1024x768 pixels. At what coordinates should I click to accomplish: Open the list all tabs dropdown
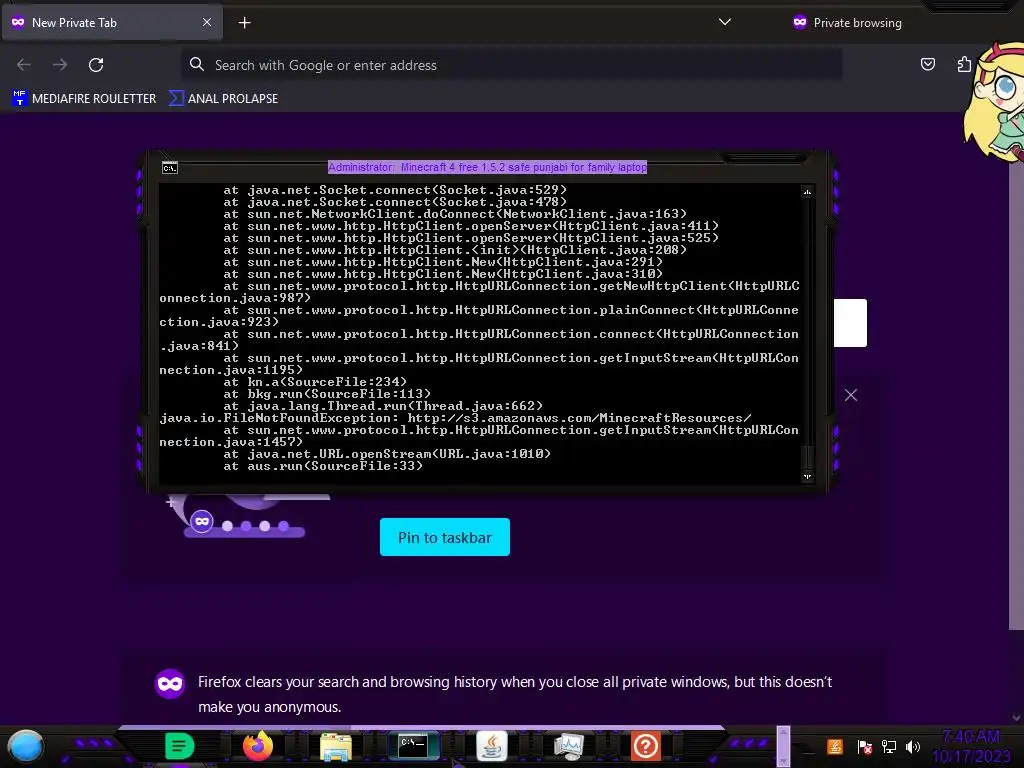[725, 22]
